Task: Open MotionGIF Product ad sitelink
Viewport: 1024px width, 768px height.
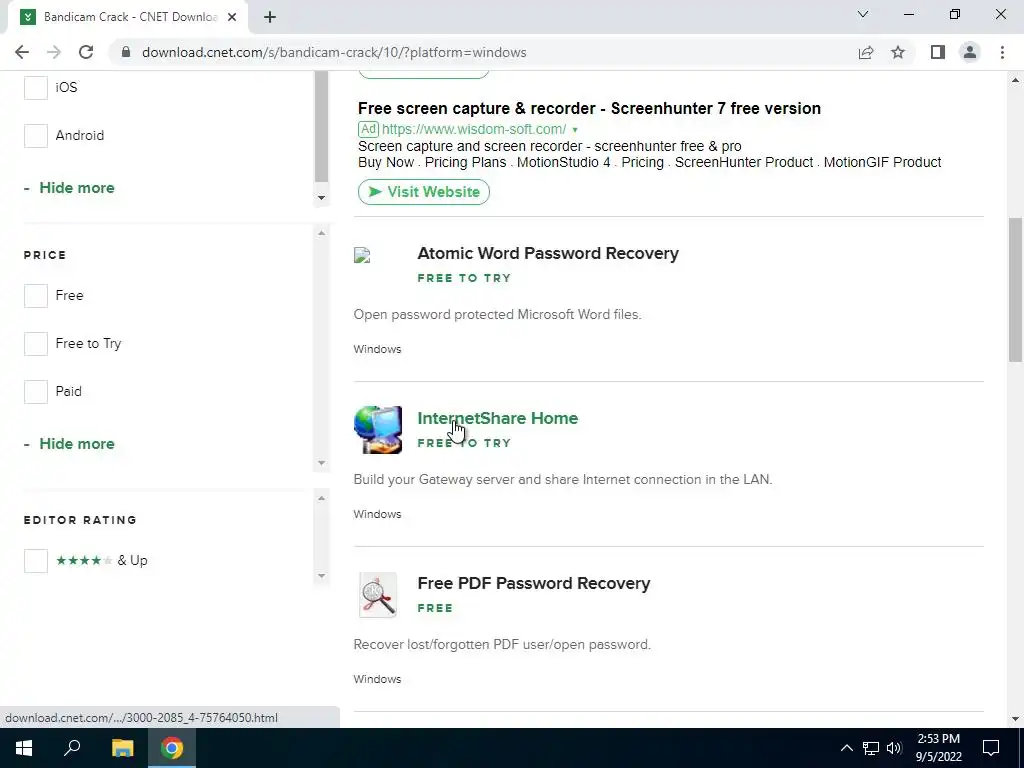Action: (882, 162)
